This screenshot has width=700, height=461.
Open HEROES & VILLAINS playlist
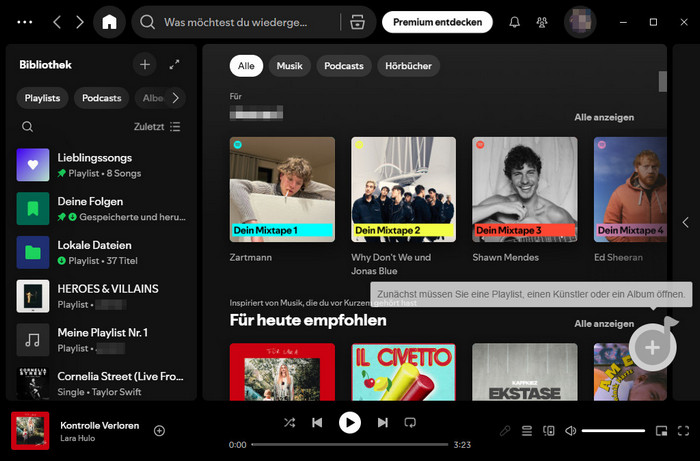pos(101,296)
